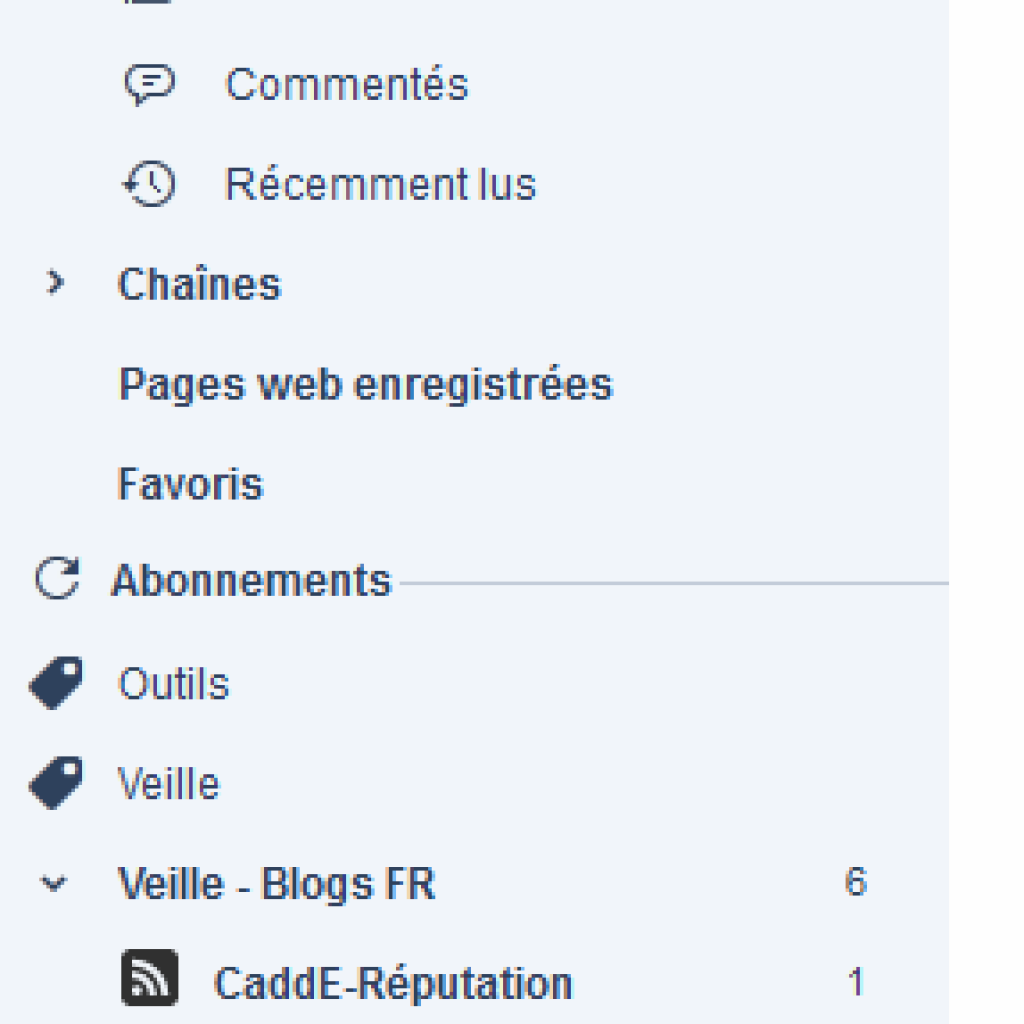Select the Veille tag label
Viewport: 1024px width, 1024px height.
[x=169, y=784]
